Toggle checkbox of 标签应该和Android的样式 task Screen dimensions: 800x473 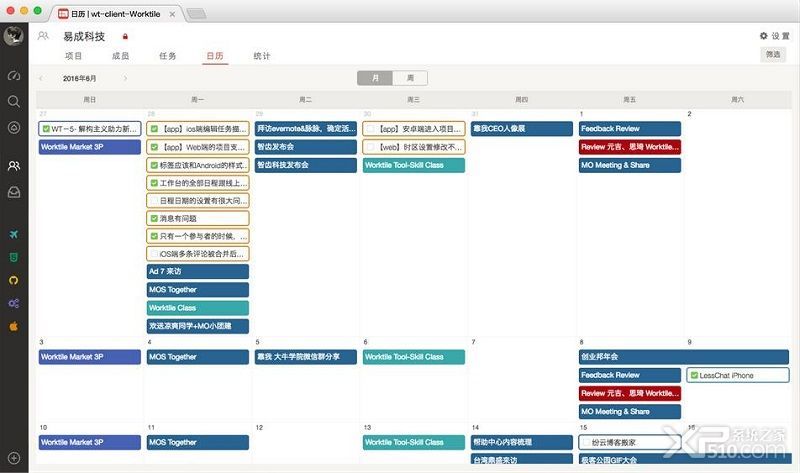tap(154, 165)
